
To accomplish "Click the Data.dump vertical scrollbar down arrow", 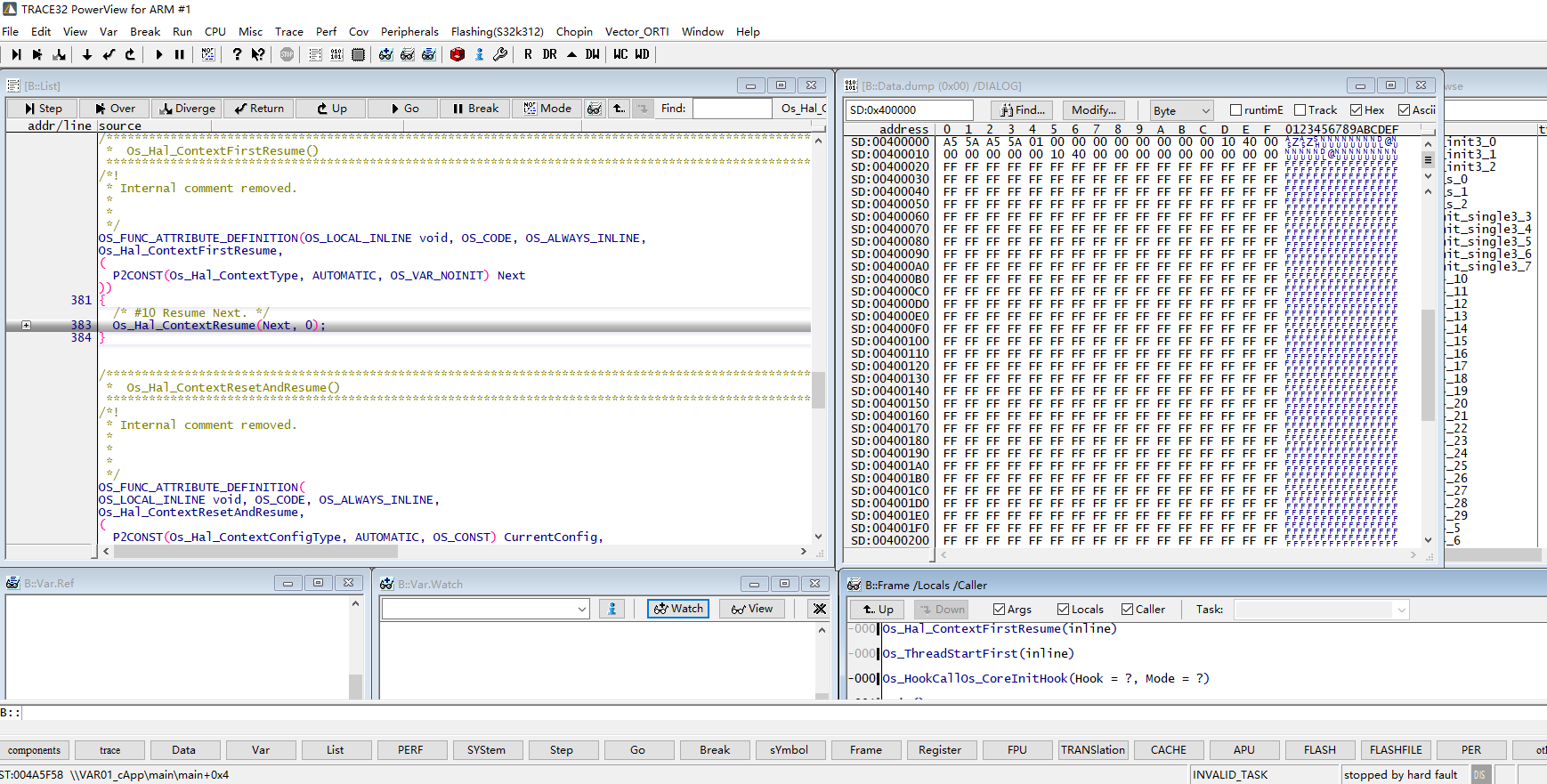I will coord(1428,540).
